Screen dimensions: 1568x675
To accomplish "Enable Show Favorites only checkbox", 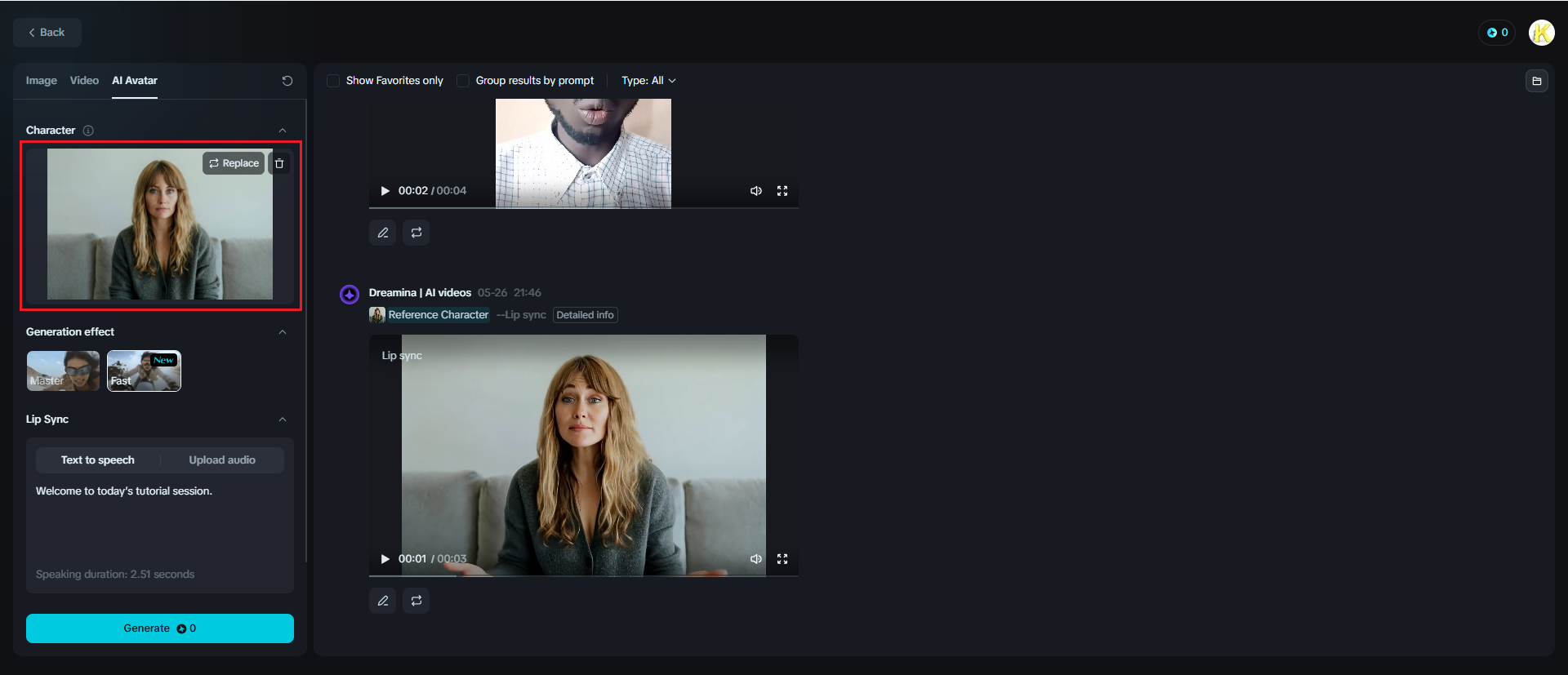I will pos(333,81).
